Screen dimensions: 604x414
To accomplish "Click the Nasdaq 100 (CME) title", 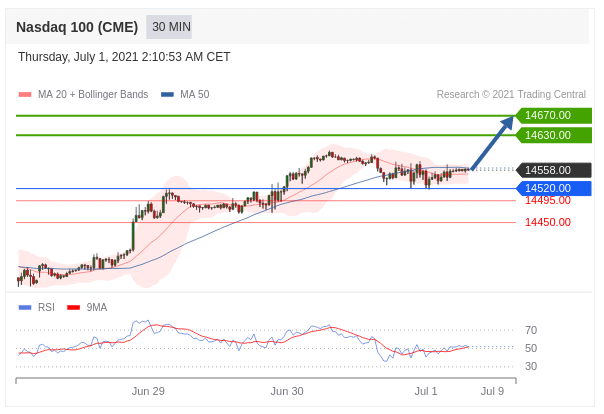I will [77, 27].
